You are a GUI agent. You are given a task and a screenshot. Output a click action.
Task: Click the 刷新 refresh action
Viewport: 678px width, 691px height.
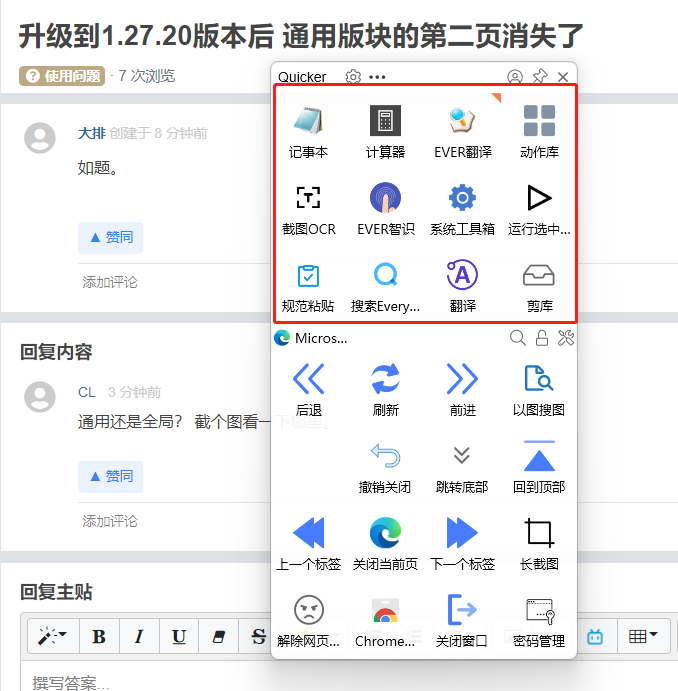pos(385,390)
